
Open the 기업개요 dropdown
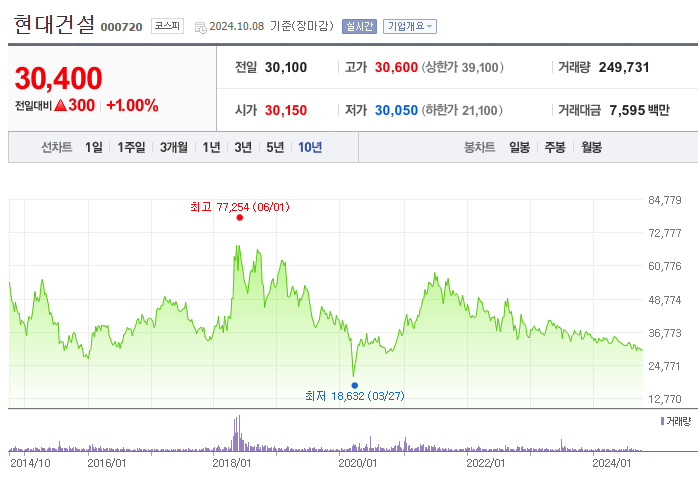410,27
